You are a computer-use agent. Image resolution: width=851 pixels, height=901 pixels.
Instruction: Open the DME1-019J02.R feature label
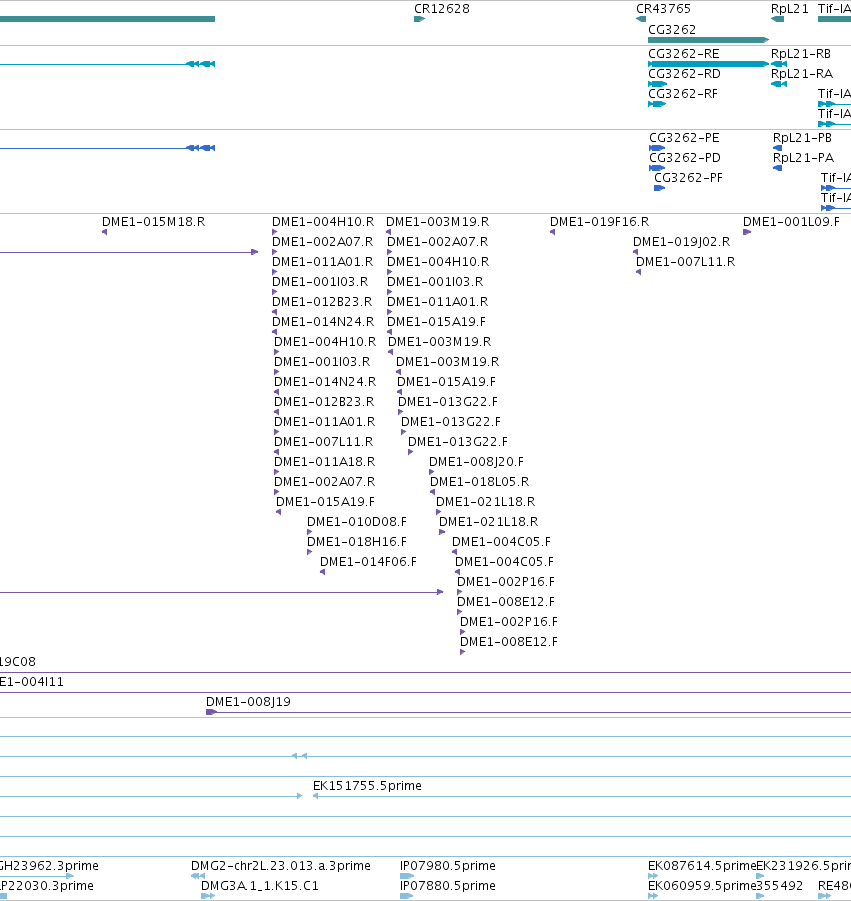681,242
